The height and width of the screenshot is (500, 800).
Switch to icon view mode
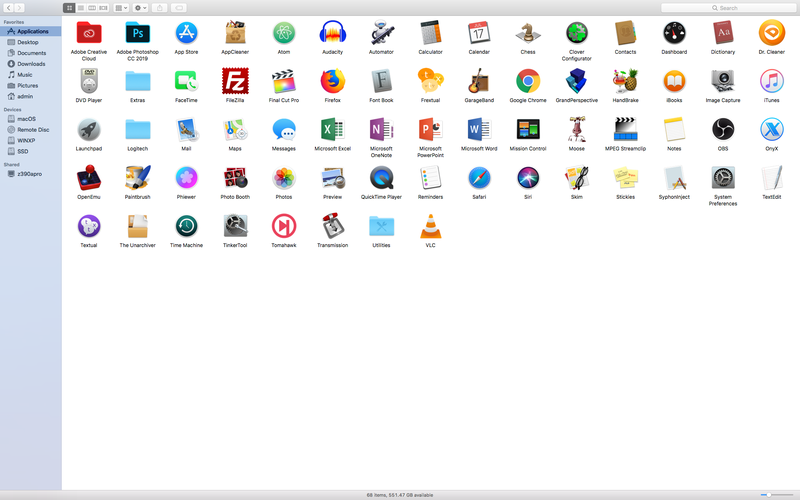pos(69,8)
